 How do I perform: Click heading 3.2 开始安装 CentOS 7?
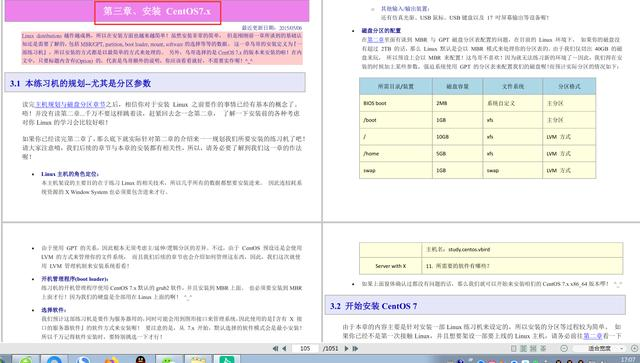(x=373, y=306)
